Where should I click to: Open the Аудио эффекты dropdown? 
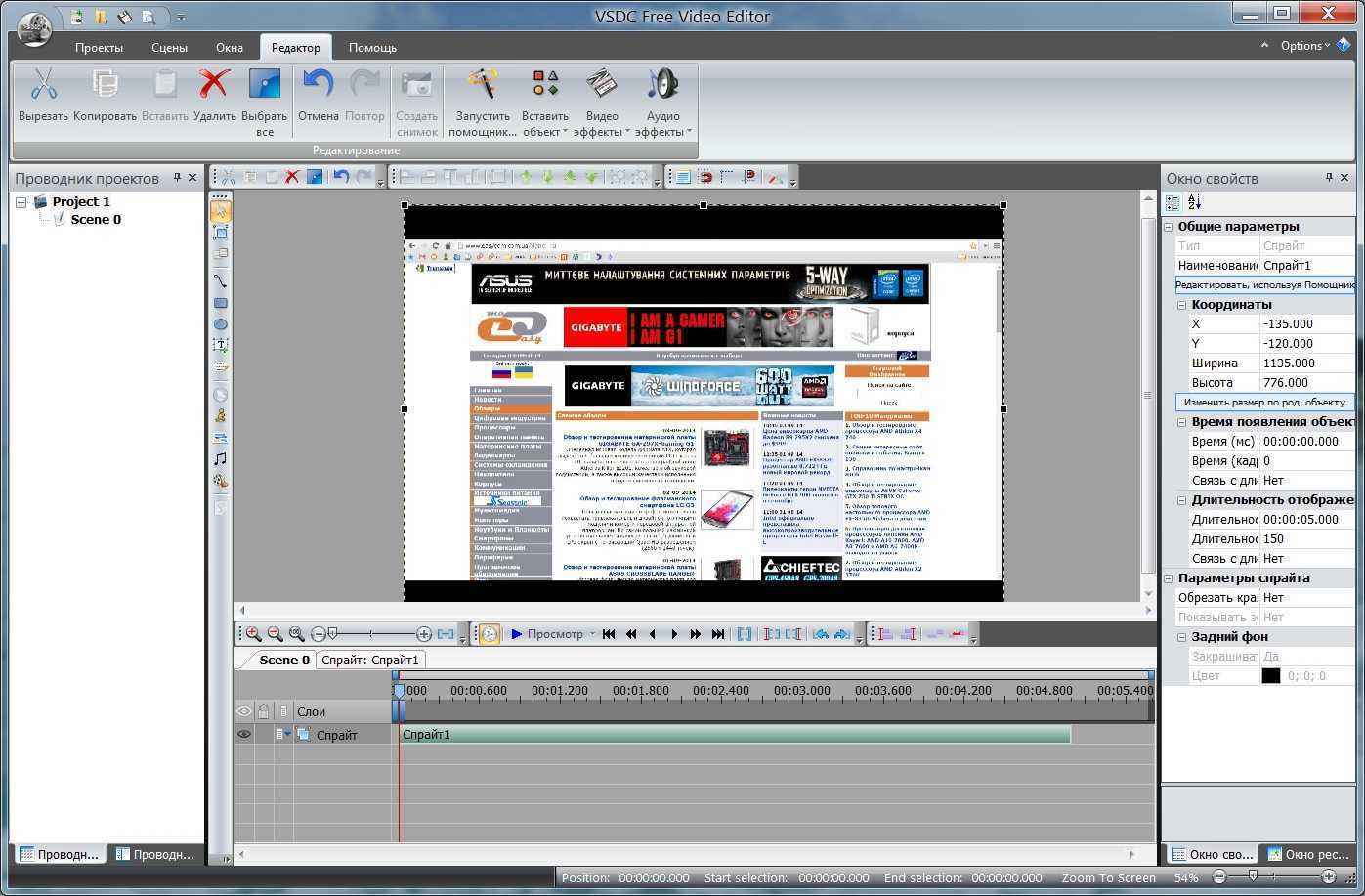(662, 102)
